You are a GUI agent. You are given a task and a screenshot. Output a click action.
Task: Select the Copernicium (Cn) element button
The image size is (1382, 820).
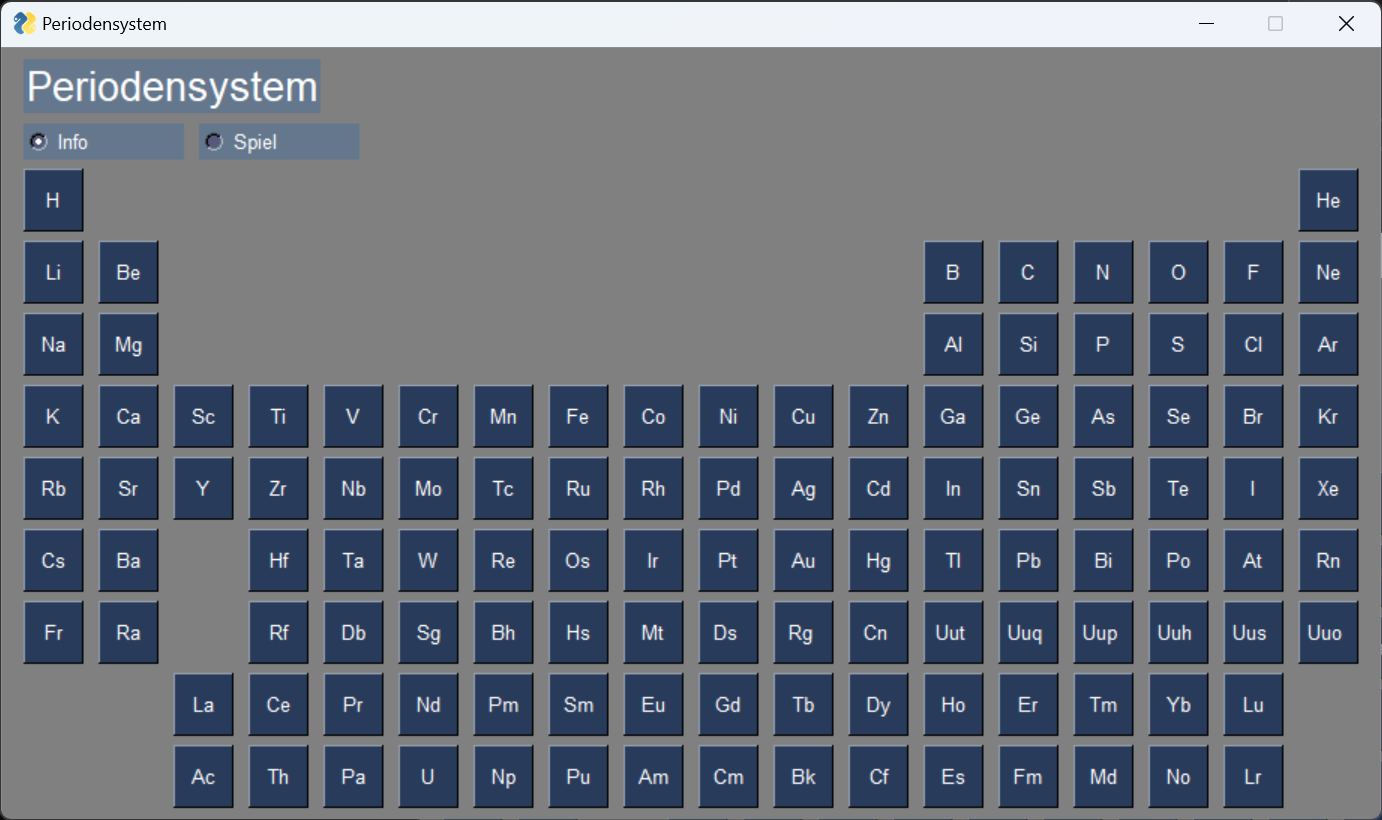point(878,632)
